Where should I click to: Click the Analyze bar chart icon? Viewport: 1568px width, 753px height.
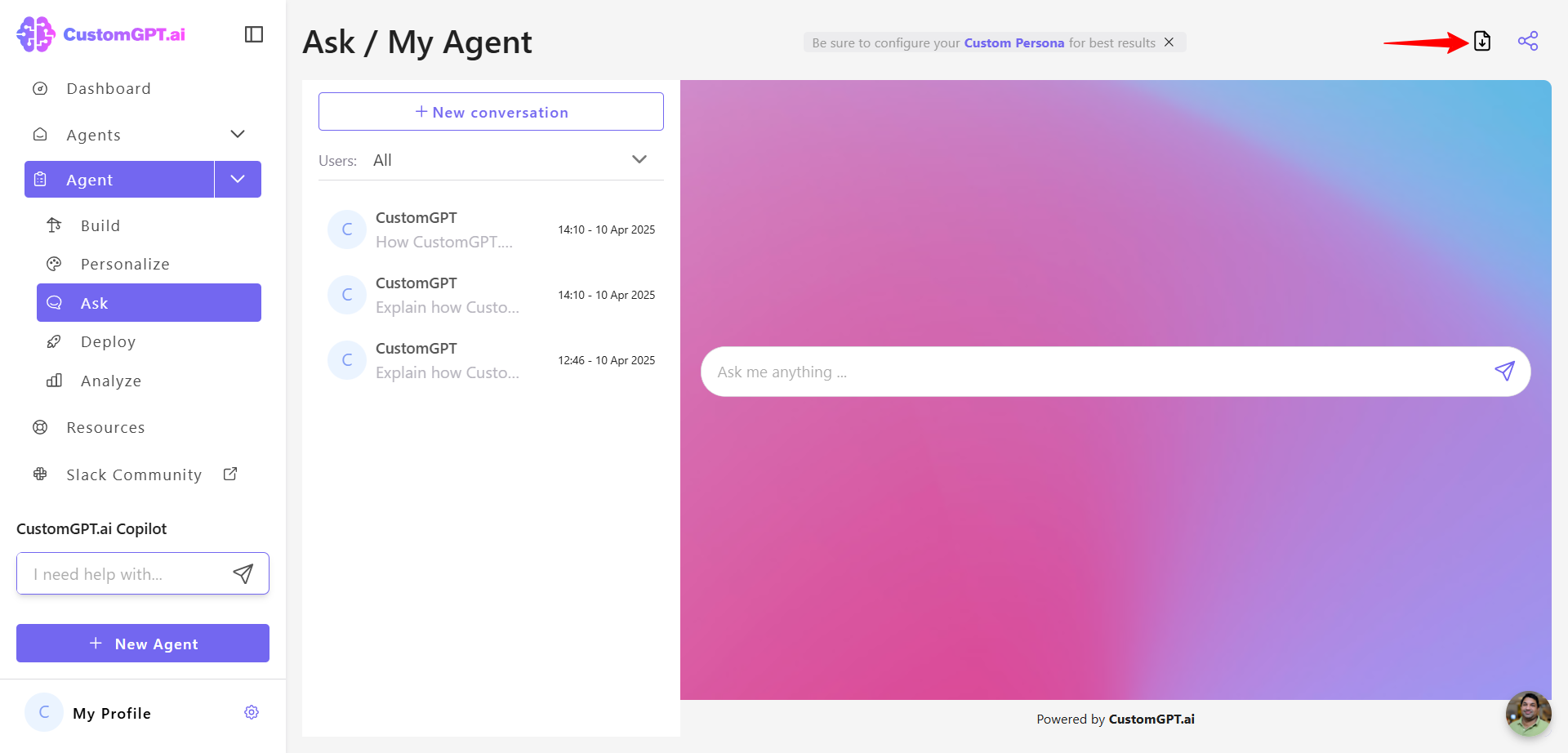coord(54,381)
